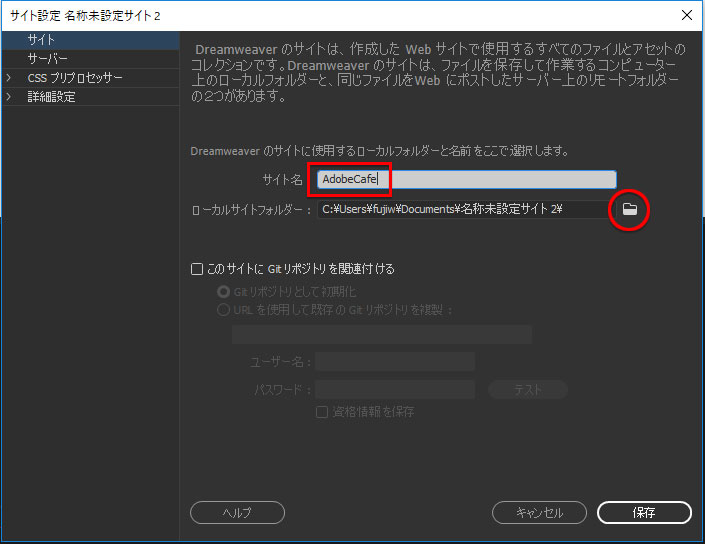Expand the 詳細設定 category arrow
Screen dimensions: 705x544
9,97
